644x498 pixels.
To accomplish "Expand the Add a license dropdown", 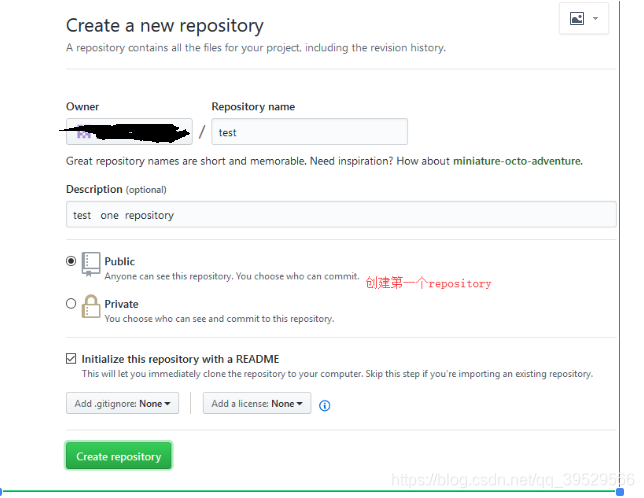I will click(x=257, y=403).
